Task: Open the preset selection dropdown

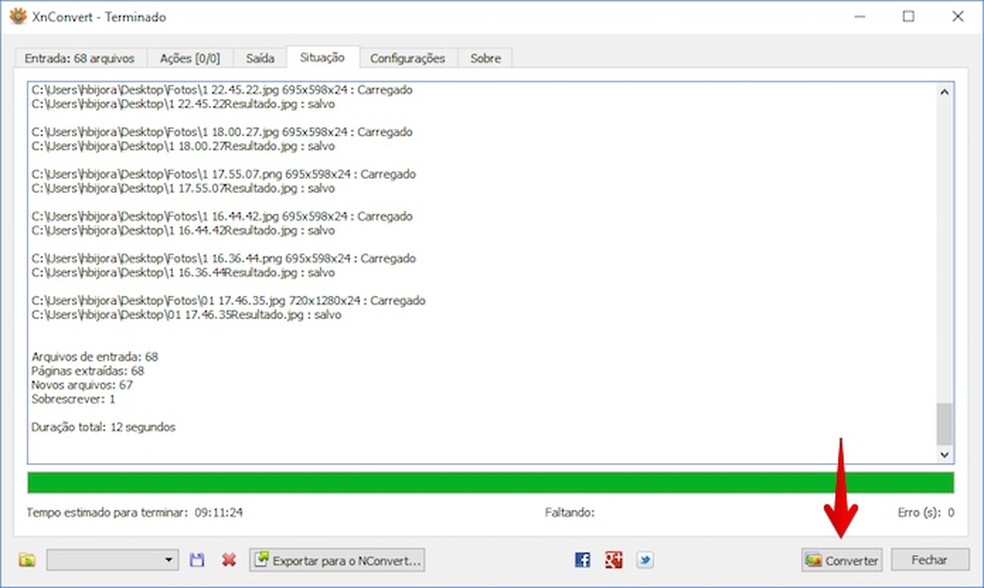Action: tap(170, 560)
